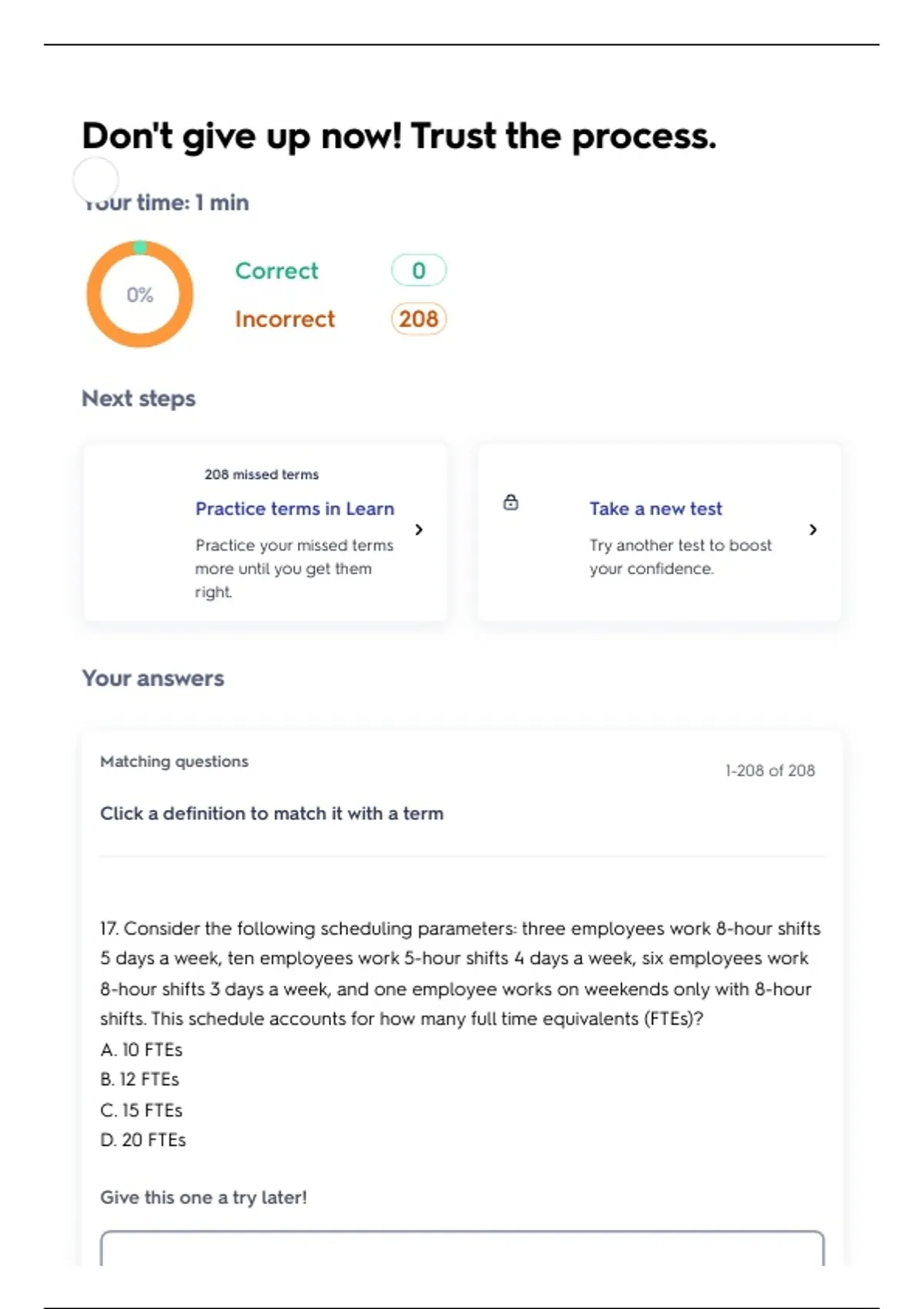The image size is (924, 1309).
Task: Pick answer option C. 15 FTEs
Action: click(x=142, y=1110)
